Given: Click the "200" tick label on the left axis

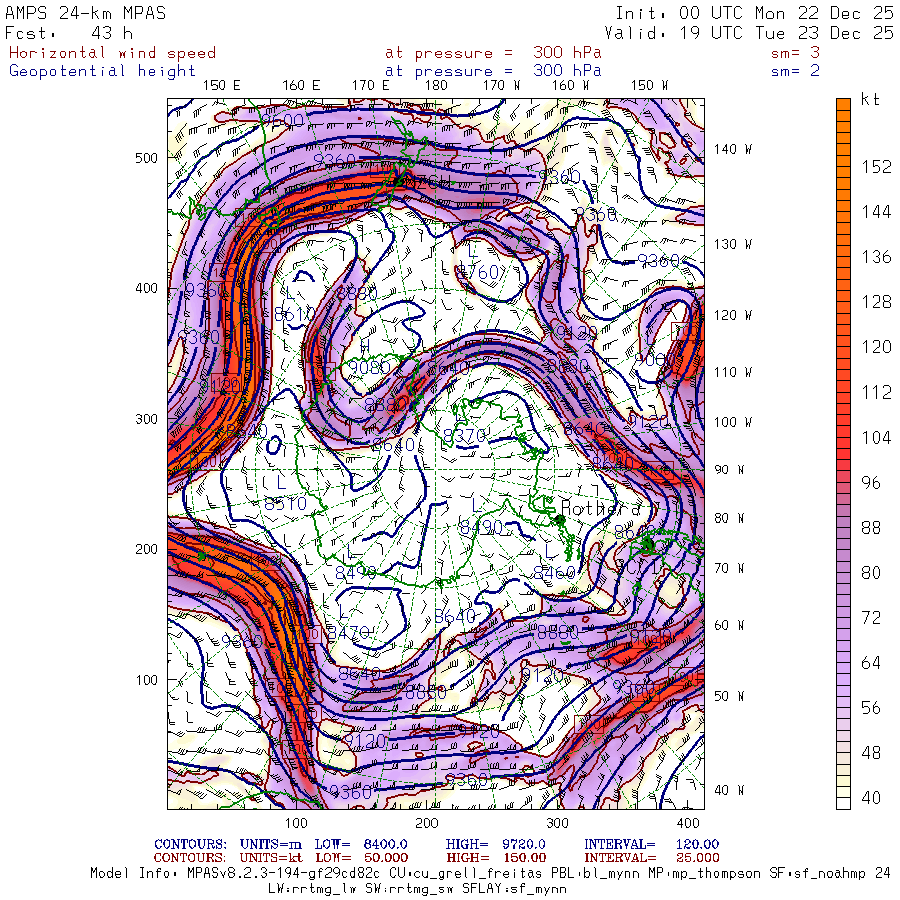Looking at the screenshot, I should 146,550.
